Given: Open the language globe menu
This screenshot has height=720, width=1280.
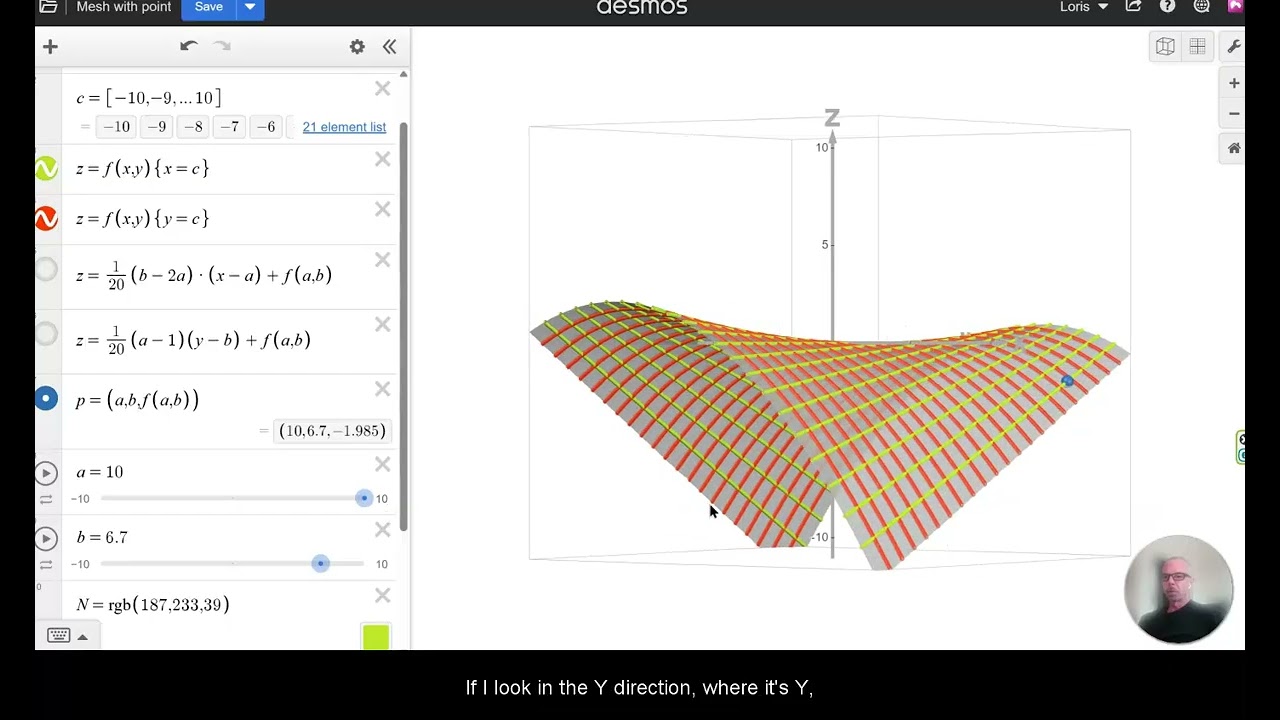Looking at the screenshot, I should tap(1202, 7).
